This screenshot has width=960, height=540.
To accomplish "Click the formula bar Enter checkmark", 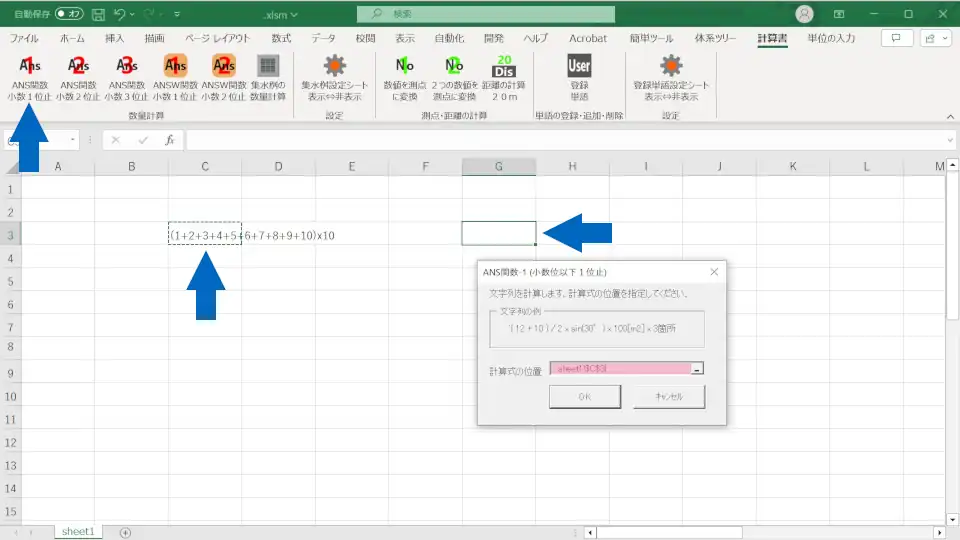I will pyautogui.click(x=143, y=140).
